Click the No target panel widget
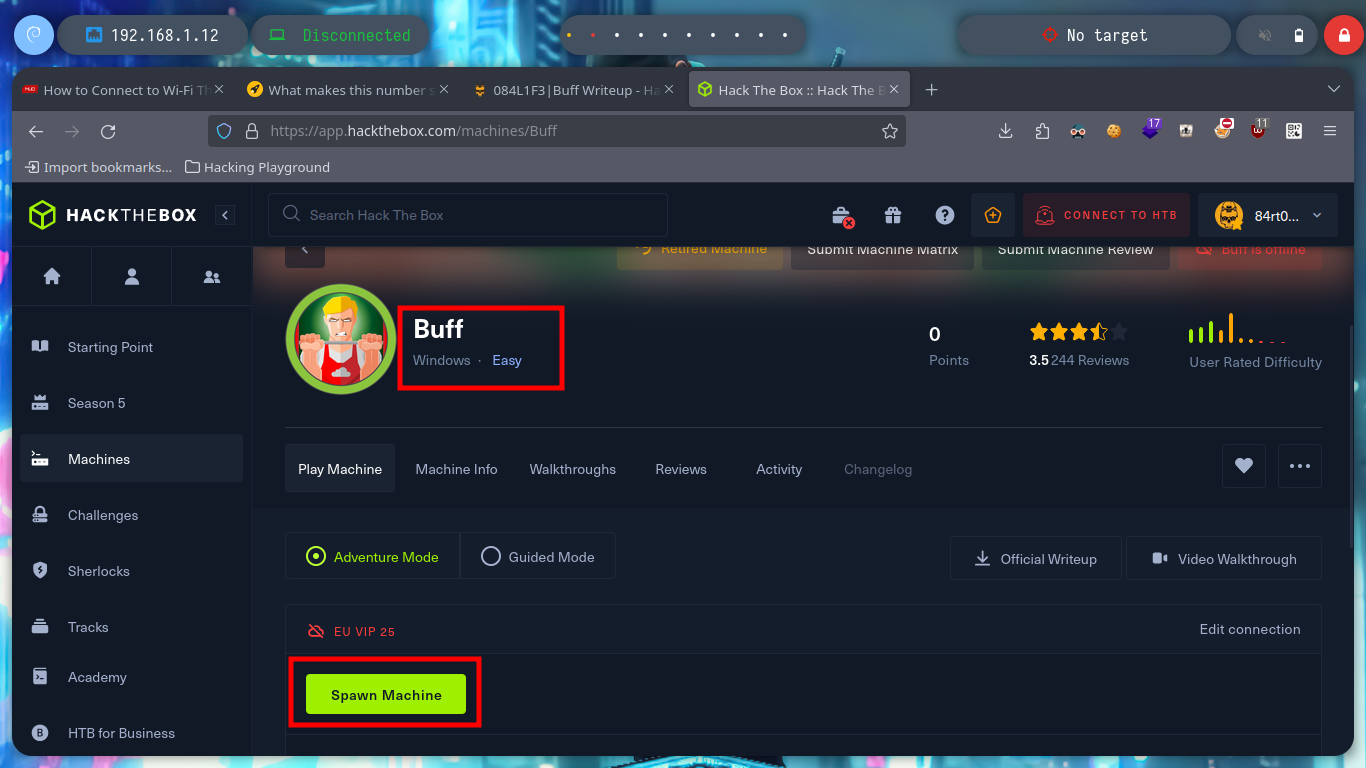1366x768 pixels. click(1094, 35)
